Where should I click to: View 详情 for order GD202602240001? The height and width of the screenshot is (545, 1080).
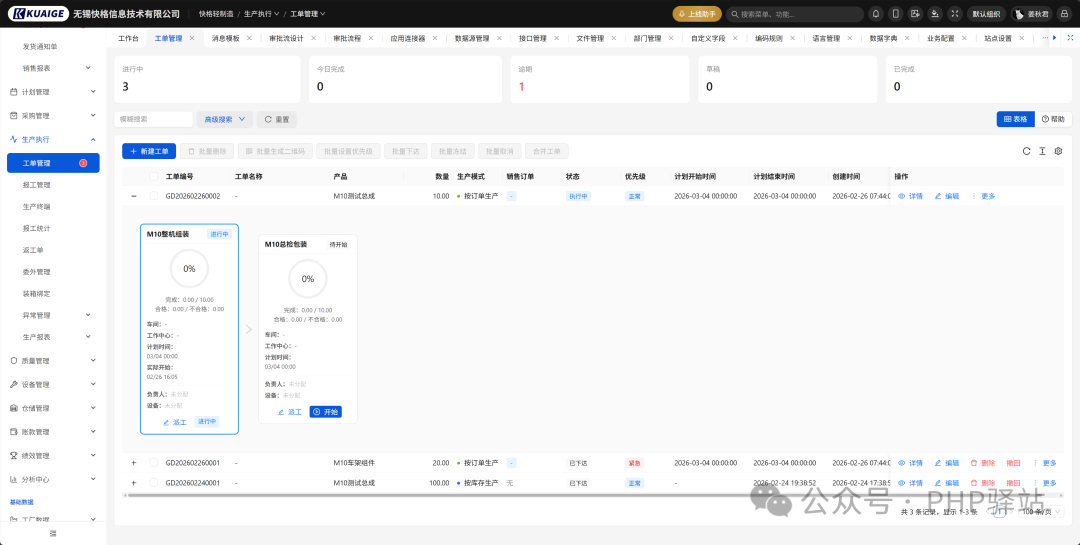(x=911, y=483)
